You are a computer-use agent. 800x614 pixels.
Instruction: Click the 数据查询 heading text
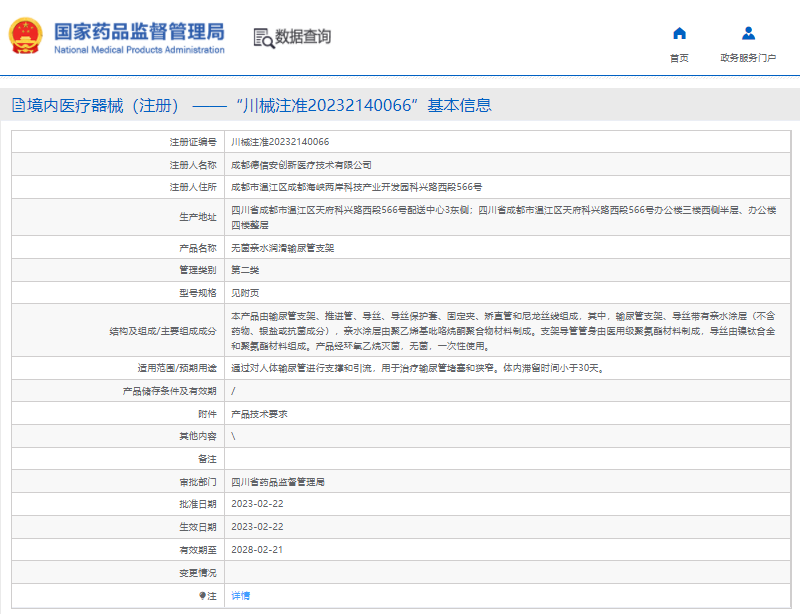pyautogui.click(x=303, y=37)
